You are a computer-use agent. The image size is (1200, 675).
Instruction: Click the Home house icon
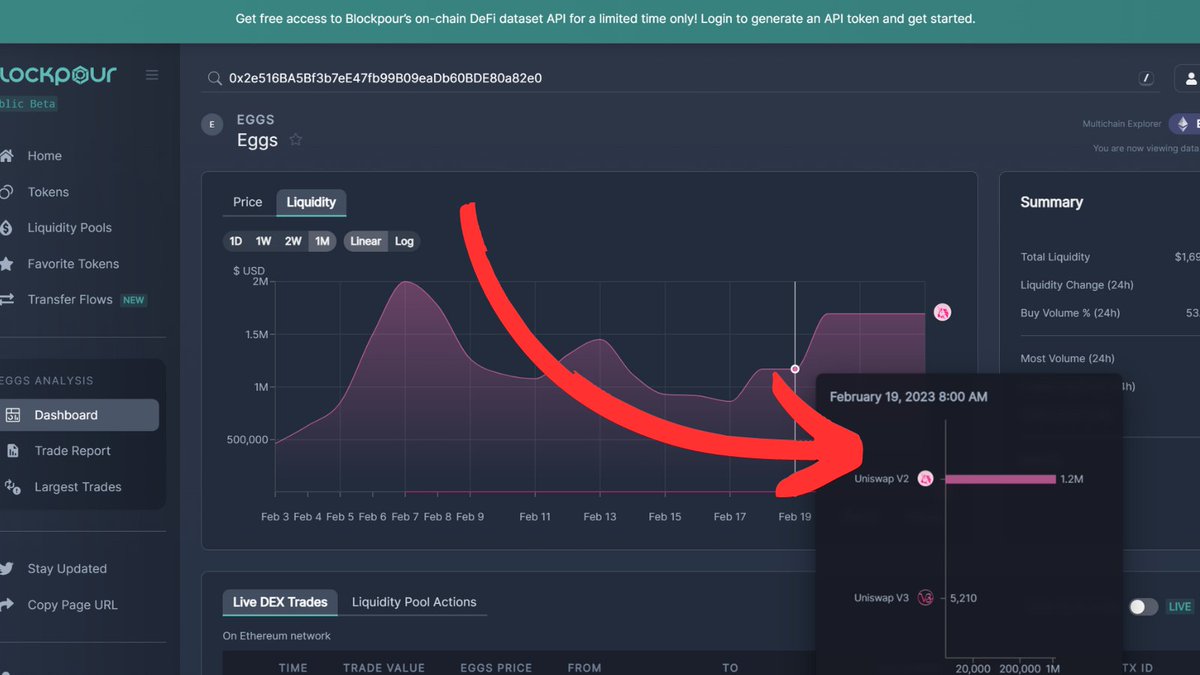coord(7,156)
